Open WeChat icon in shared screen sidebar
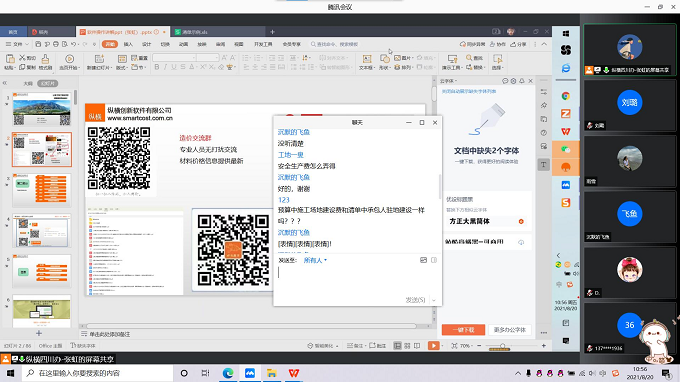This screenshot has height=382, width=680. (x=566, y=149)
